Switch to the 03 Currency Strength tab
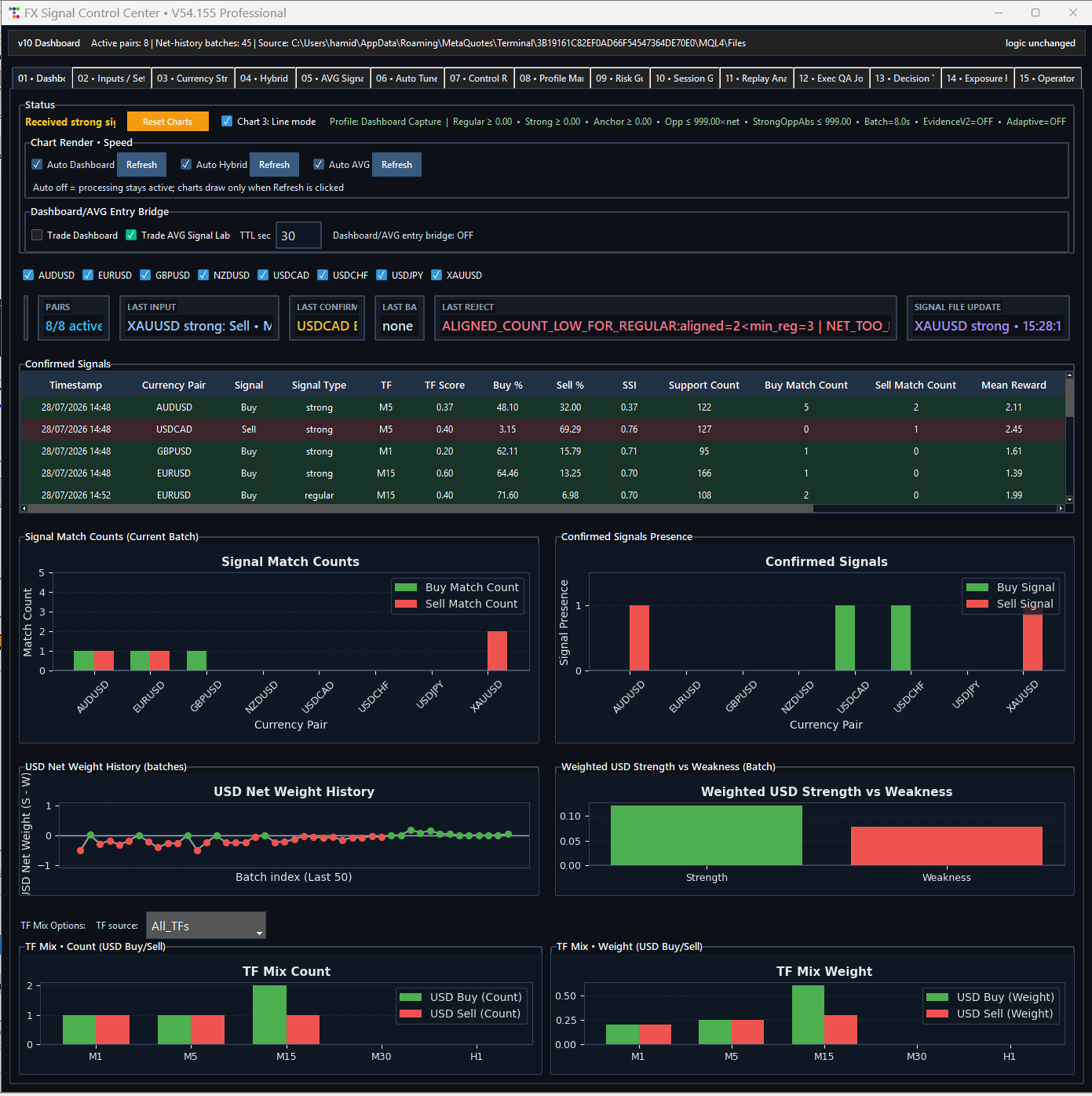The height and width of the screenshot is (1096, 1092). click(192, 79)
